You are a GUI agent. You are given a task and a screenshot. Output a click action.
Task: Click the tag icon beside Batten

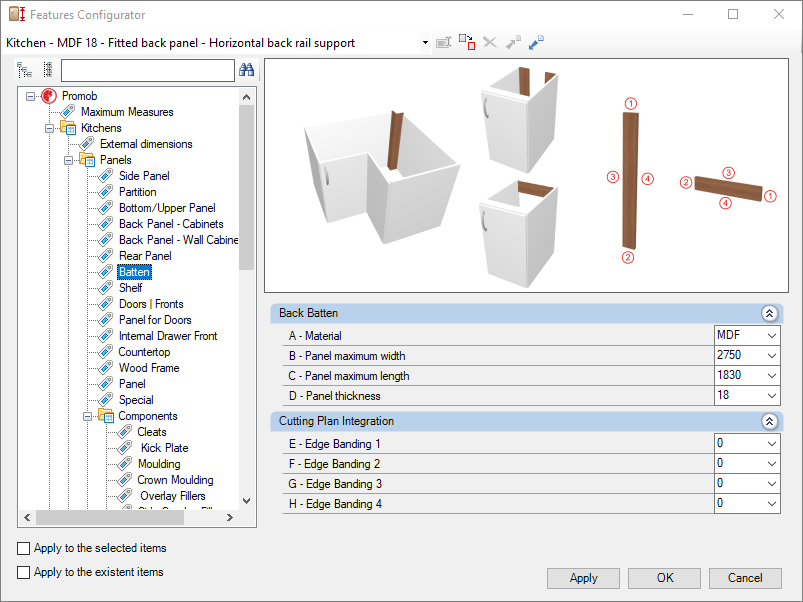[105, 272]
